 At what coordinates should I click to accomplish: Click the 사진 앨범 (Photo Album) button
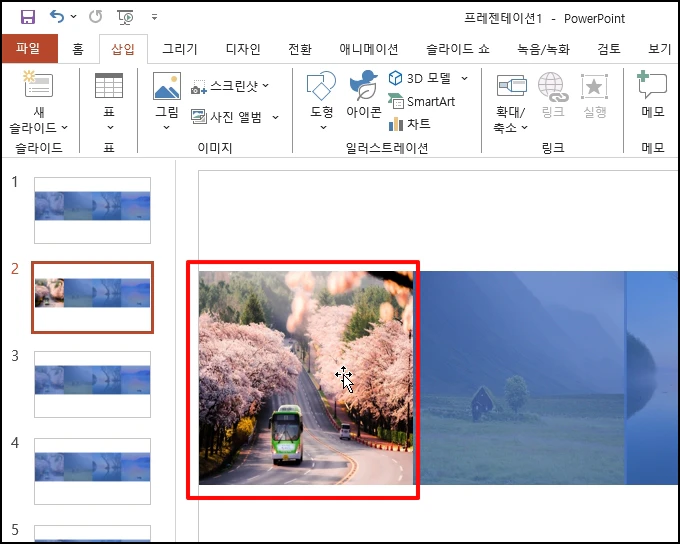(226, 117)
